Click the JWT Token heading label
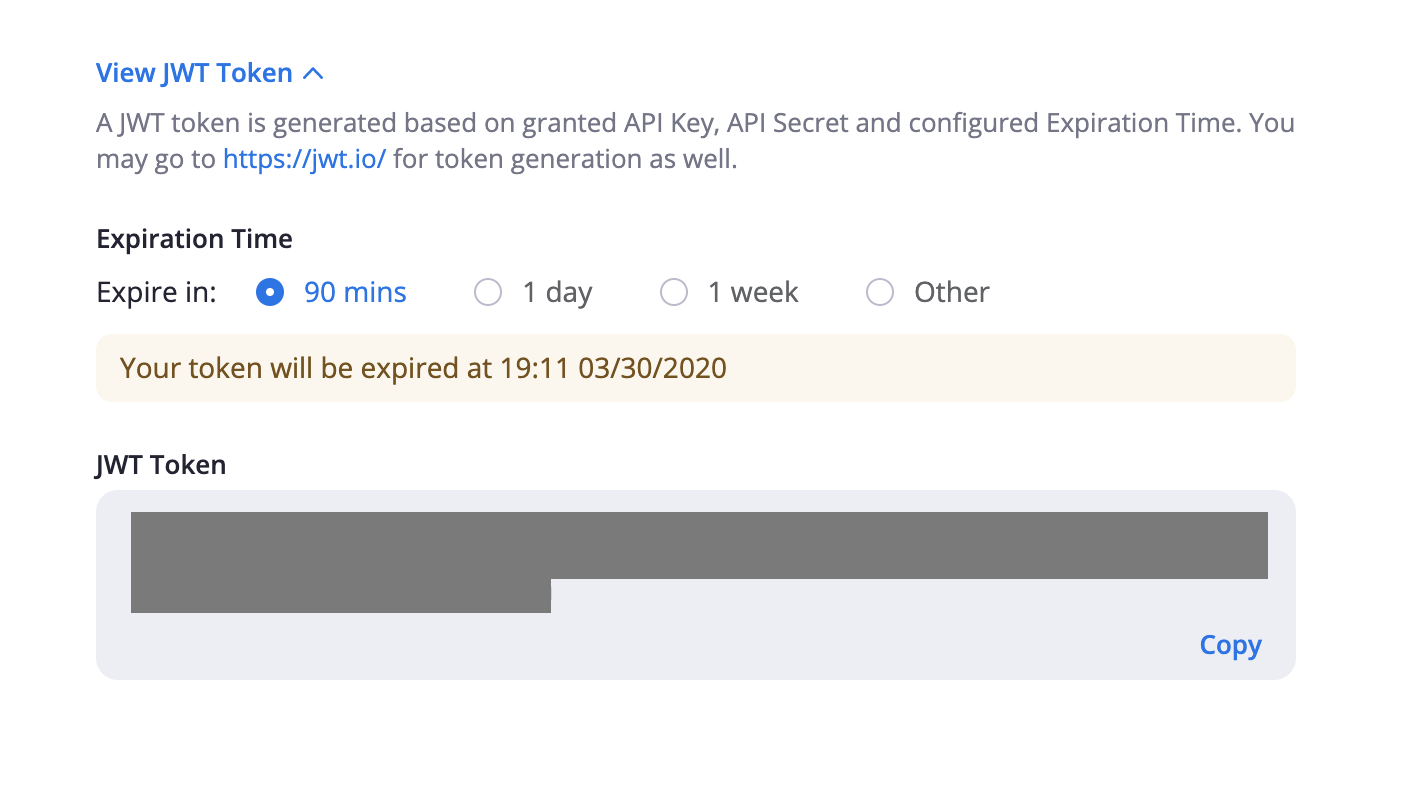This screenshot has height=808, width=1404. tap(161, 465)
